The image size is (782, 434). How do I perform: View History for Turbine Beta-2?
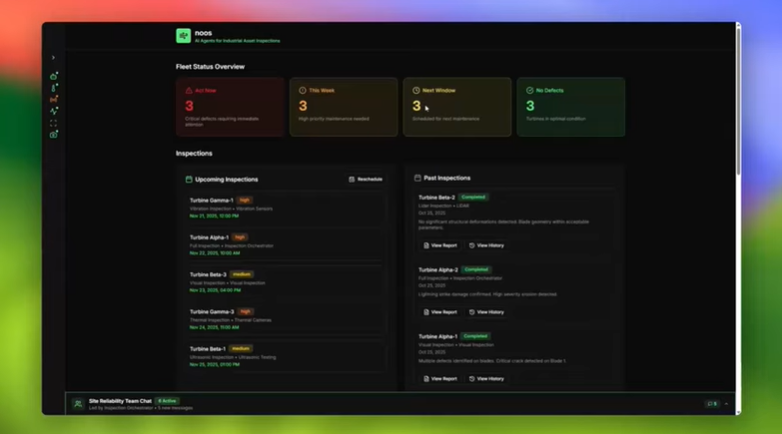(487, 245)
